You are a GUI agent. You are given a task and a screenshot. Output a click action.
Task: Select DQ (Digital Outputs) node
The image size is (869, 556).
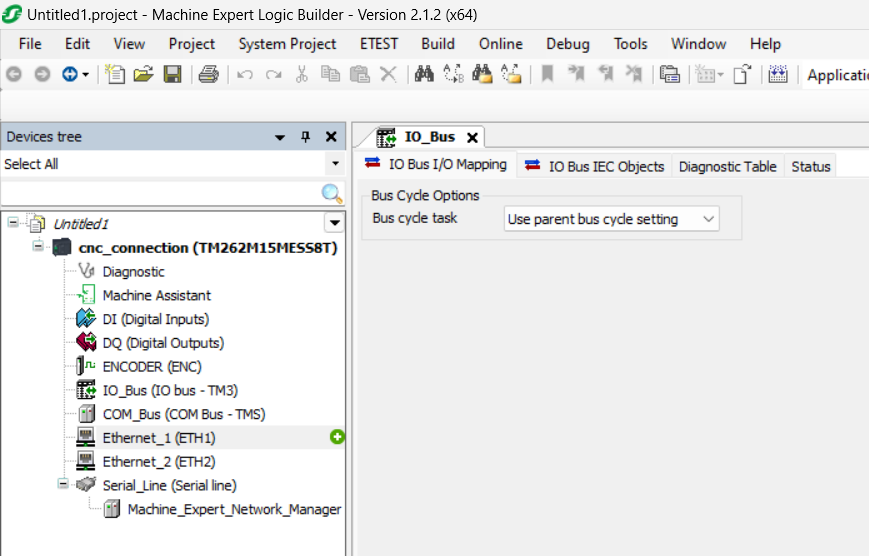click(x=163, y=343)
